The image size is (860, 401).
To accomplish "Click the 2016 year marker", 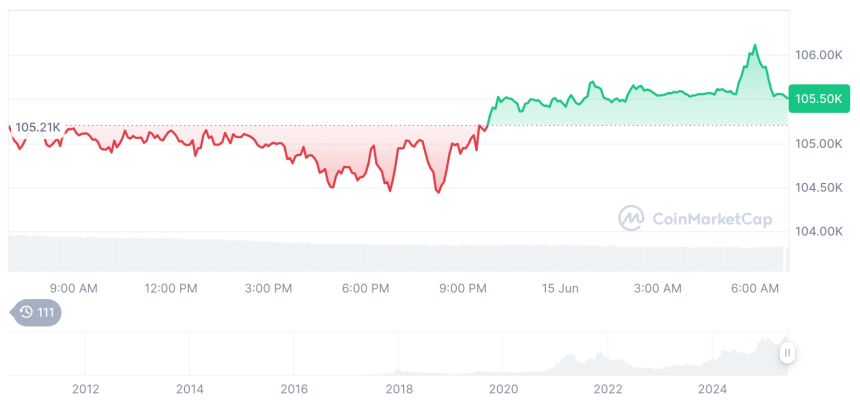I will pyautogui.click(x=294, y=388).
